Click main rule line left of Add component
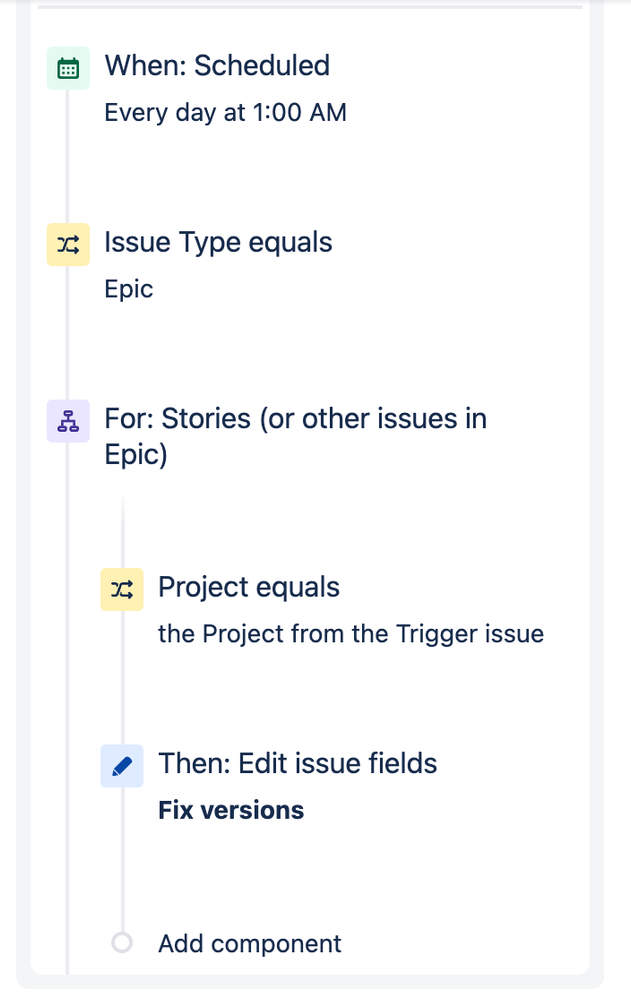 click(x=68, y=943)
